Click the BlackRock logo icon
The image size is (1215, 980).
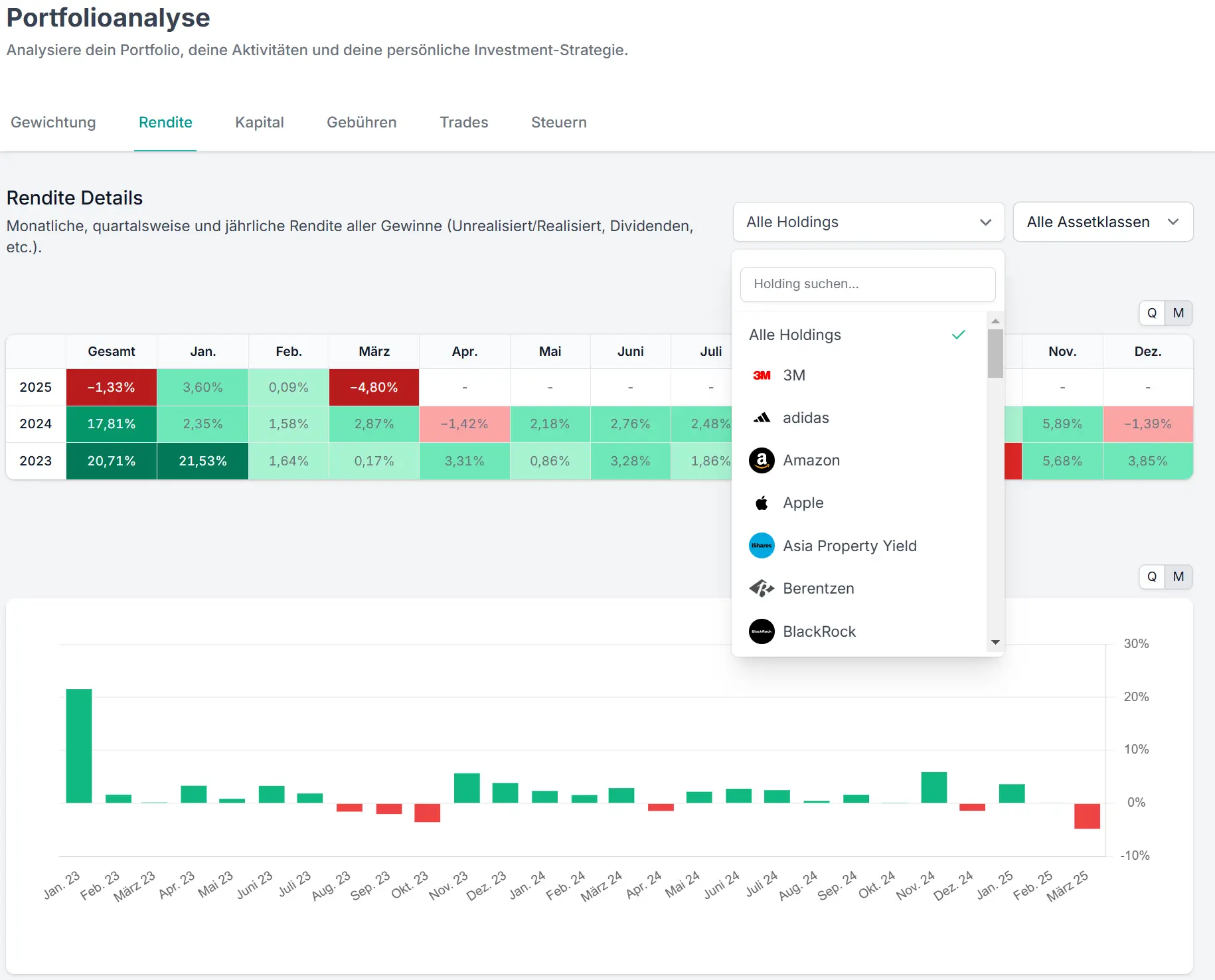coord(762,631)
